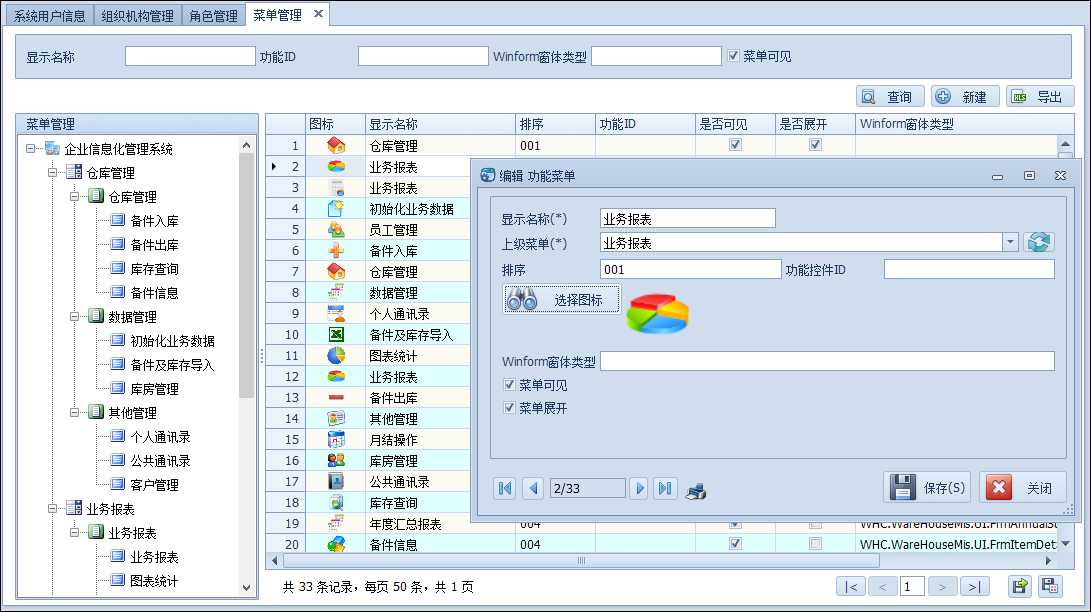1091x612 pixels.
Task: Click grid pager next page arrow
Action: 942,587
